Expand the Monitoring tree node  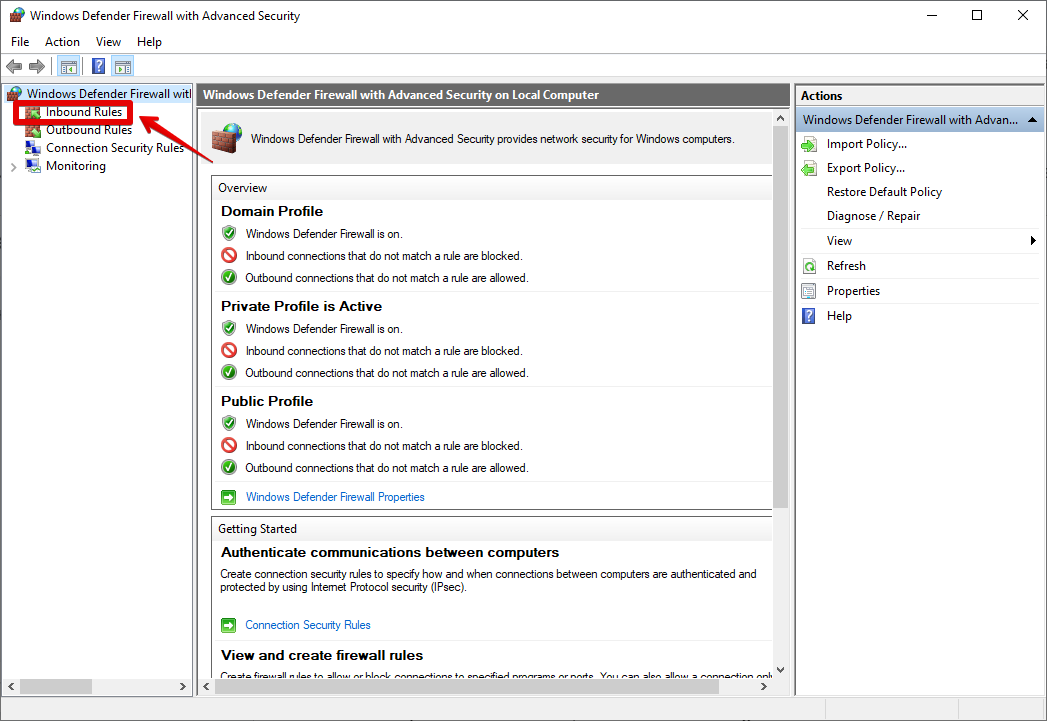pos(13,167)
